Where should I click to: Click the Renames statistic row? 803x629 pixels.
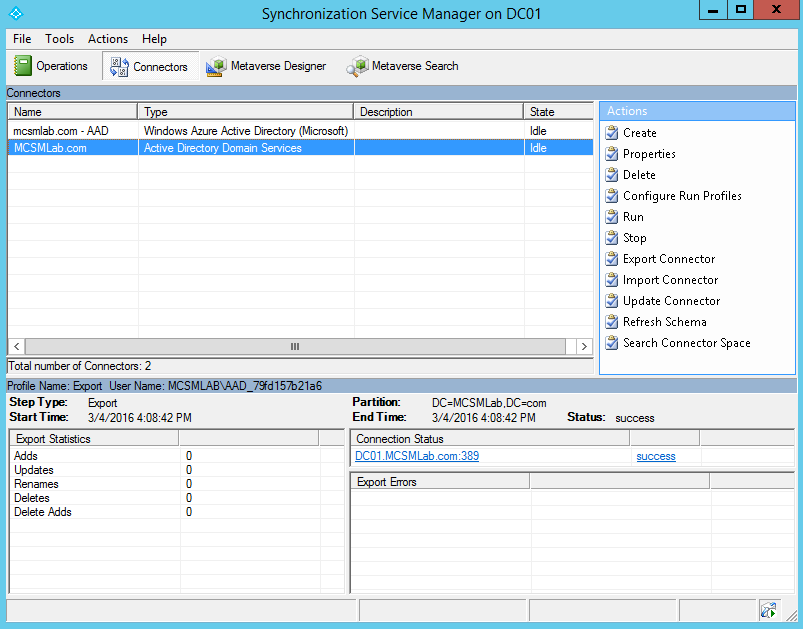click(x=177, y=484)
